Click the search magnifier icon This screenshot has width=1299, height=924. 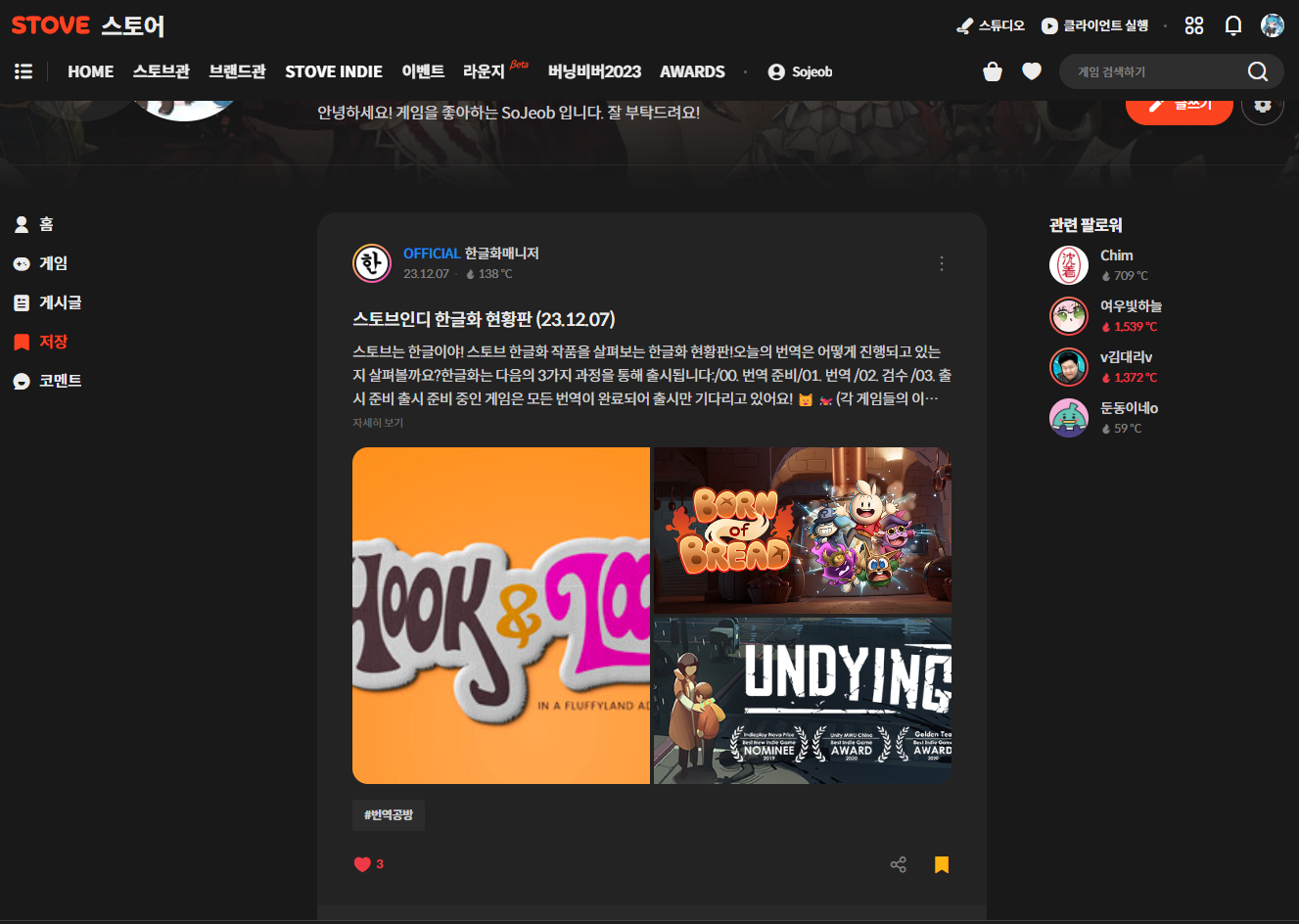click(x=1258, y=71)
